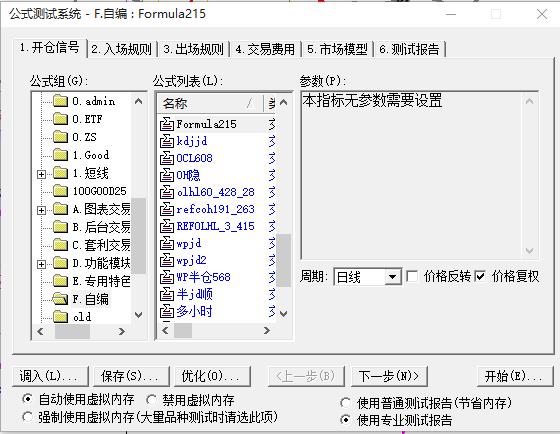This screenshot has height=434, width=560.
Task: Click the 多小时 formula icon
Action: point(166,311)
